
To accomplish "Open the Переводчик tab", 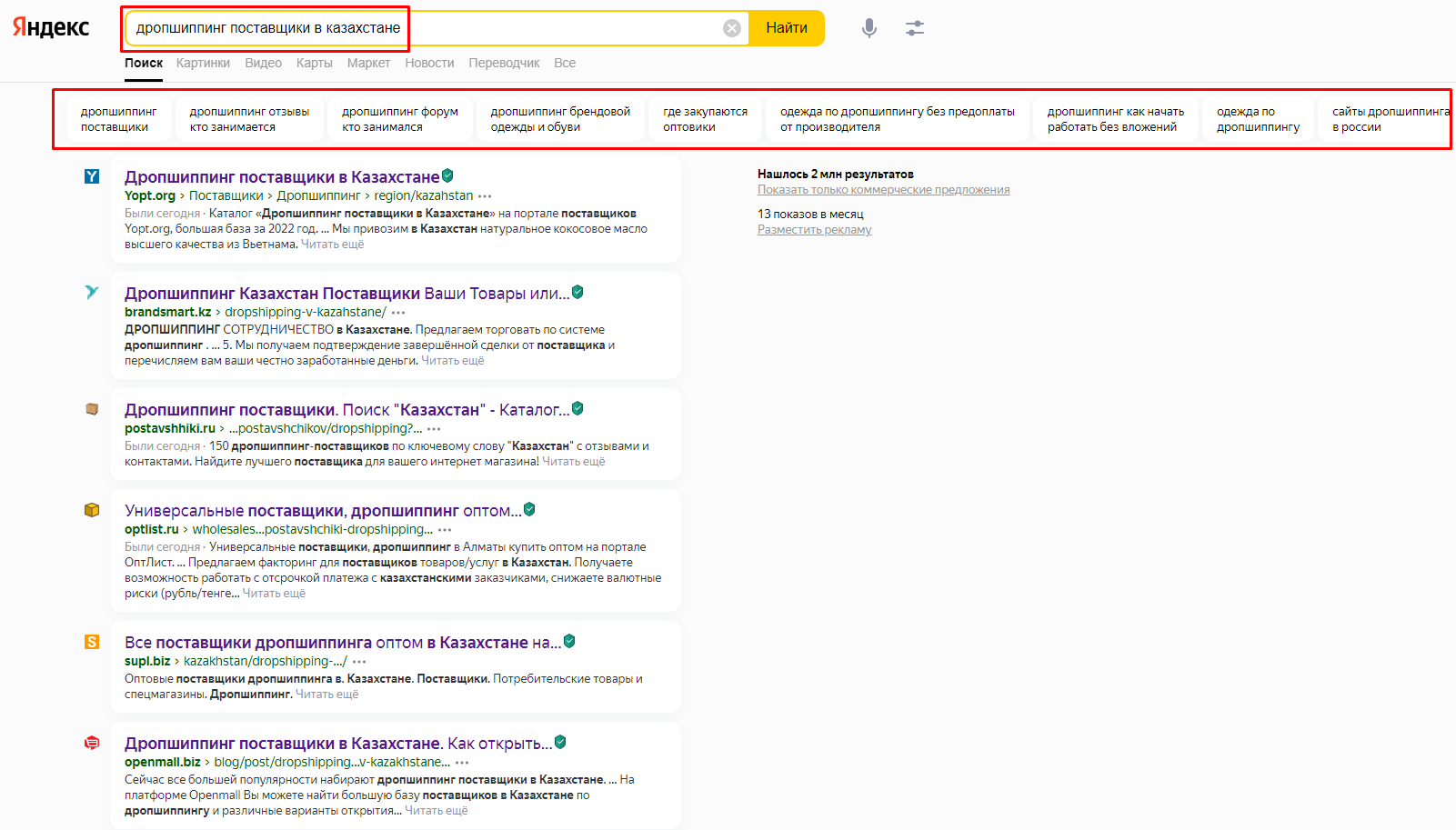I will [504, 63].
